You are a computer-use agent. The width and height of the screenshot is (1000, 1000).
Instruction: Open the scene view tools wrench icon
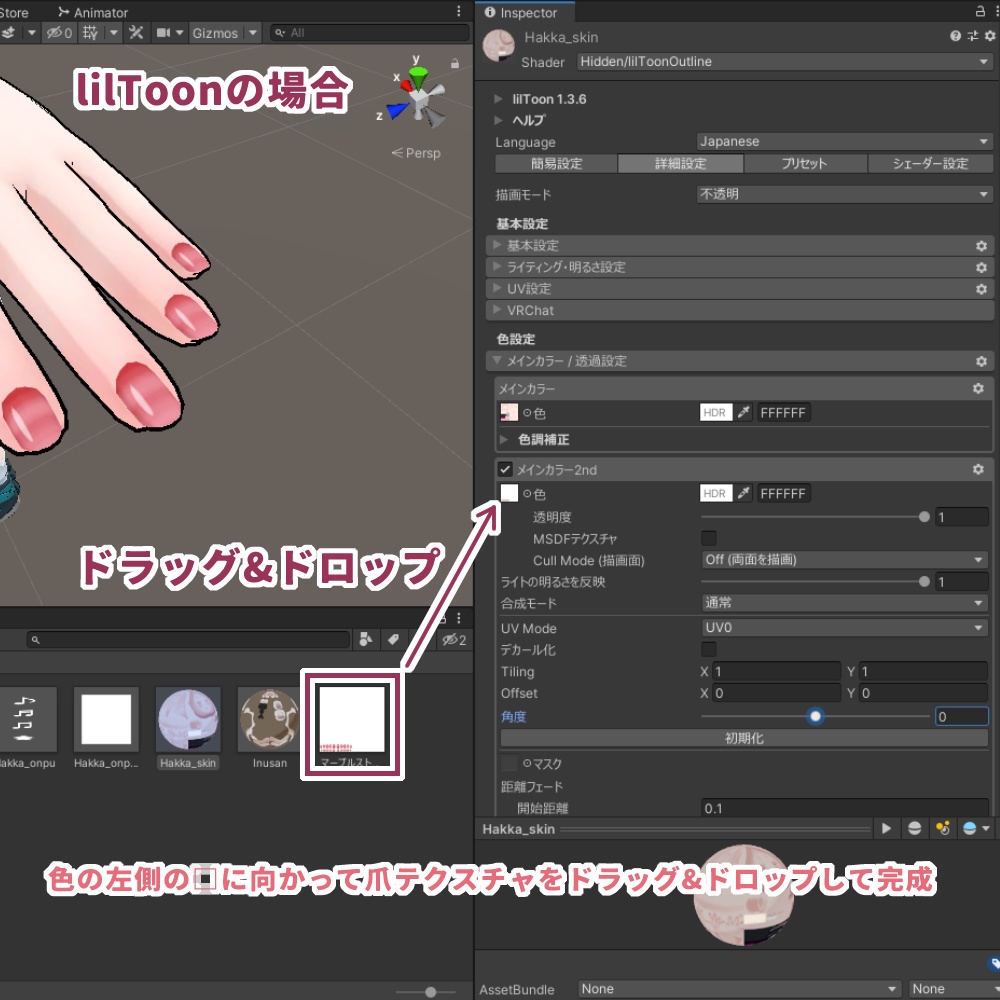point(135,33)
